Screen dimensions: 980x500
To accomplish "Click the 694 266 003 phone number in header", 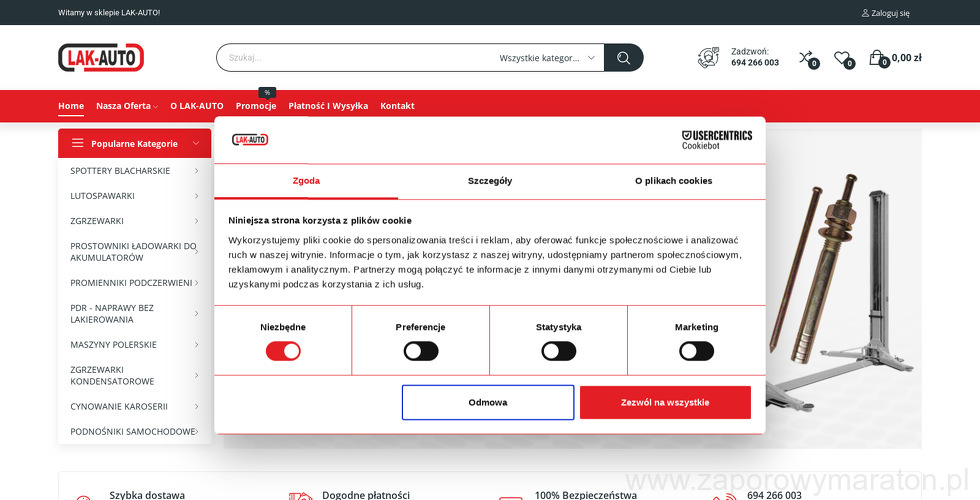I will coord(755,62).
